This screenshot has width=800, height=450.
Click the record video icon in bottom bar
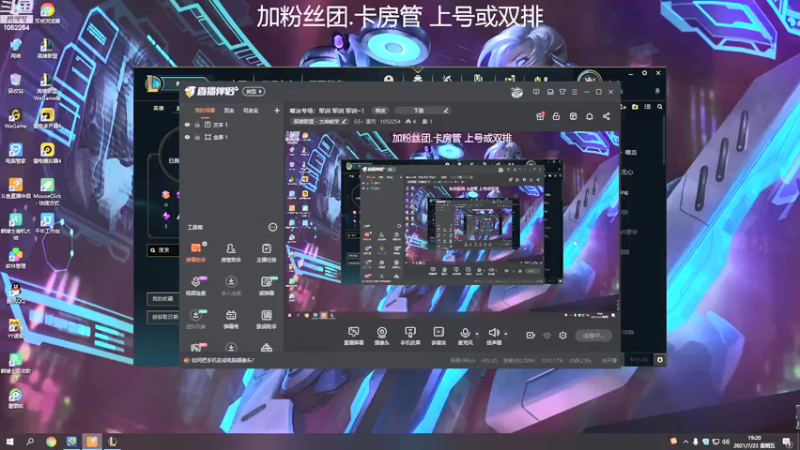pyautogui.click(x=530, y=335)
